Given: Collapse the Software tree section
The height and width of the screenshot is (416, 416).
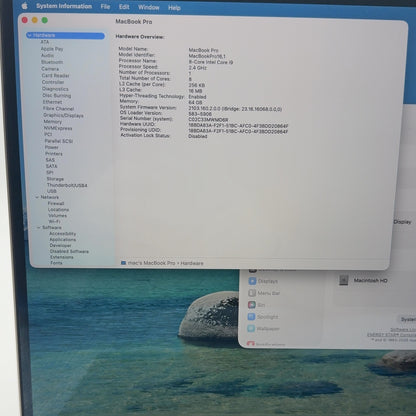Looking at the screenshot, I should tap(39, 228).
